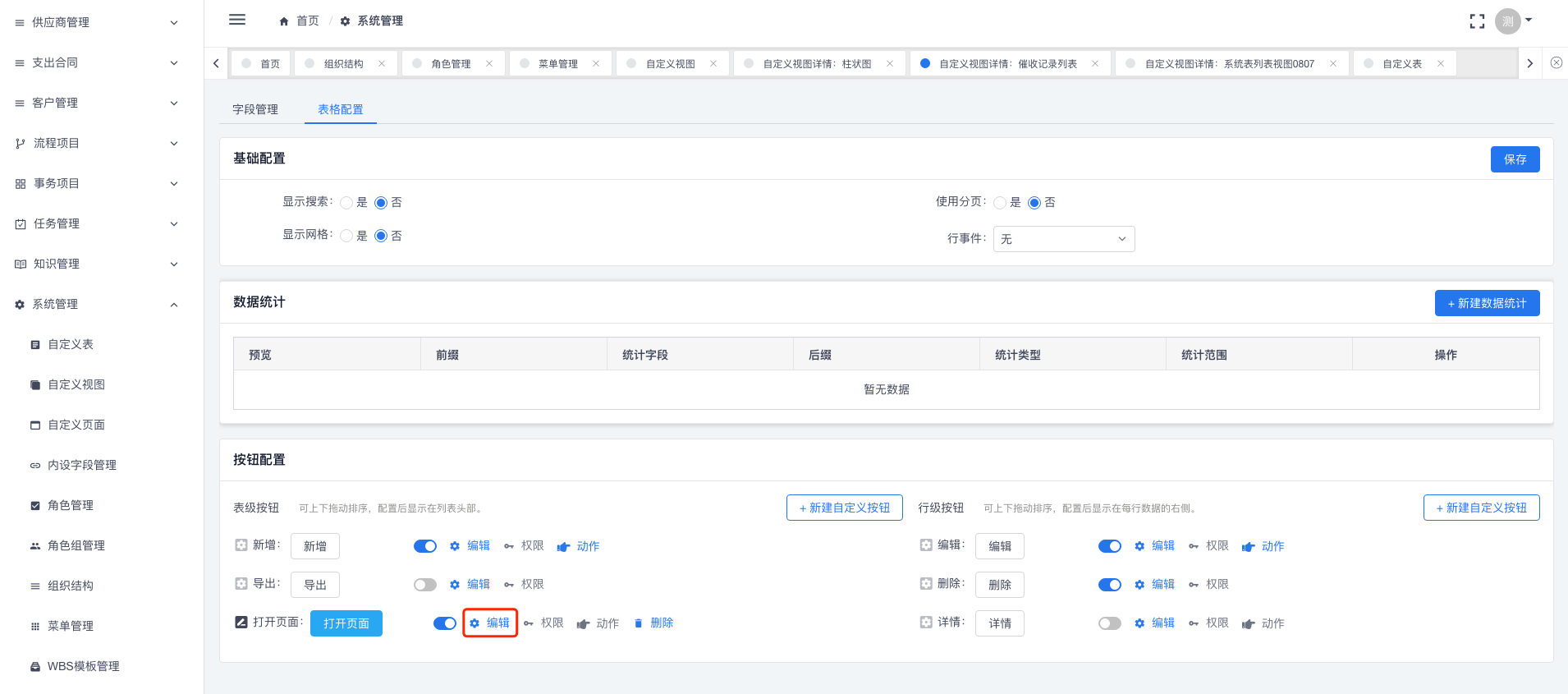Viewport: 1568px width, 694px height.
Task: Collapse the sidebar with the hamburger icon
Action: pyautogui.click(x=237, y=20)
